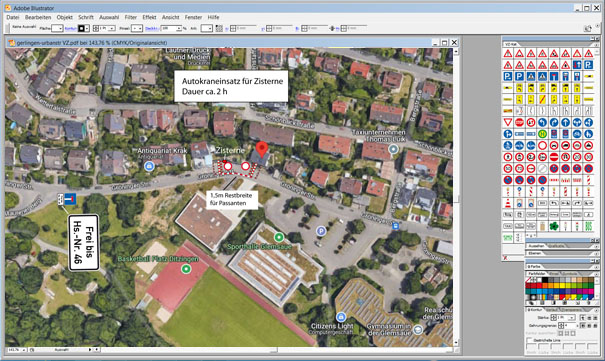Pick the green circle sign symbol
605x361 pixels.
pos(542,134)
